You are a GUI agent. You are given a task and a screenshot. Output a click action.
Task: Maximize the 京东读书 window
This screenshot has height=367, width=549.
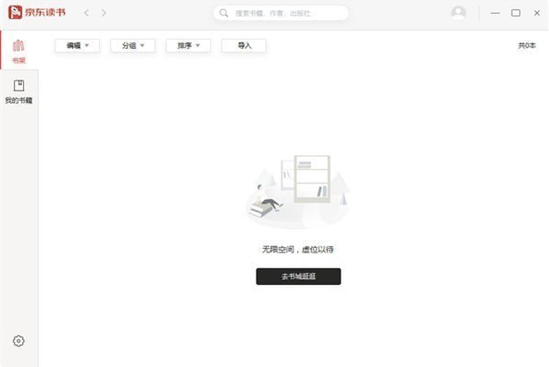click(x=516, y=13)
